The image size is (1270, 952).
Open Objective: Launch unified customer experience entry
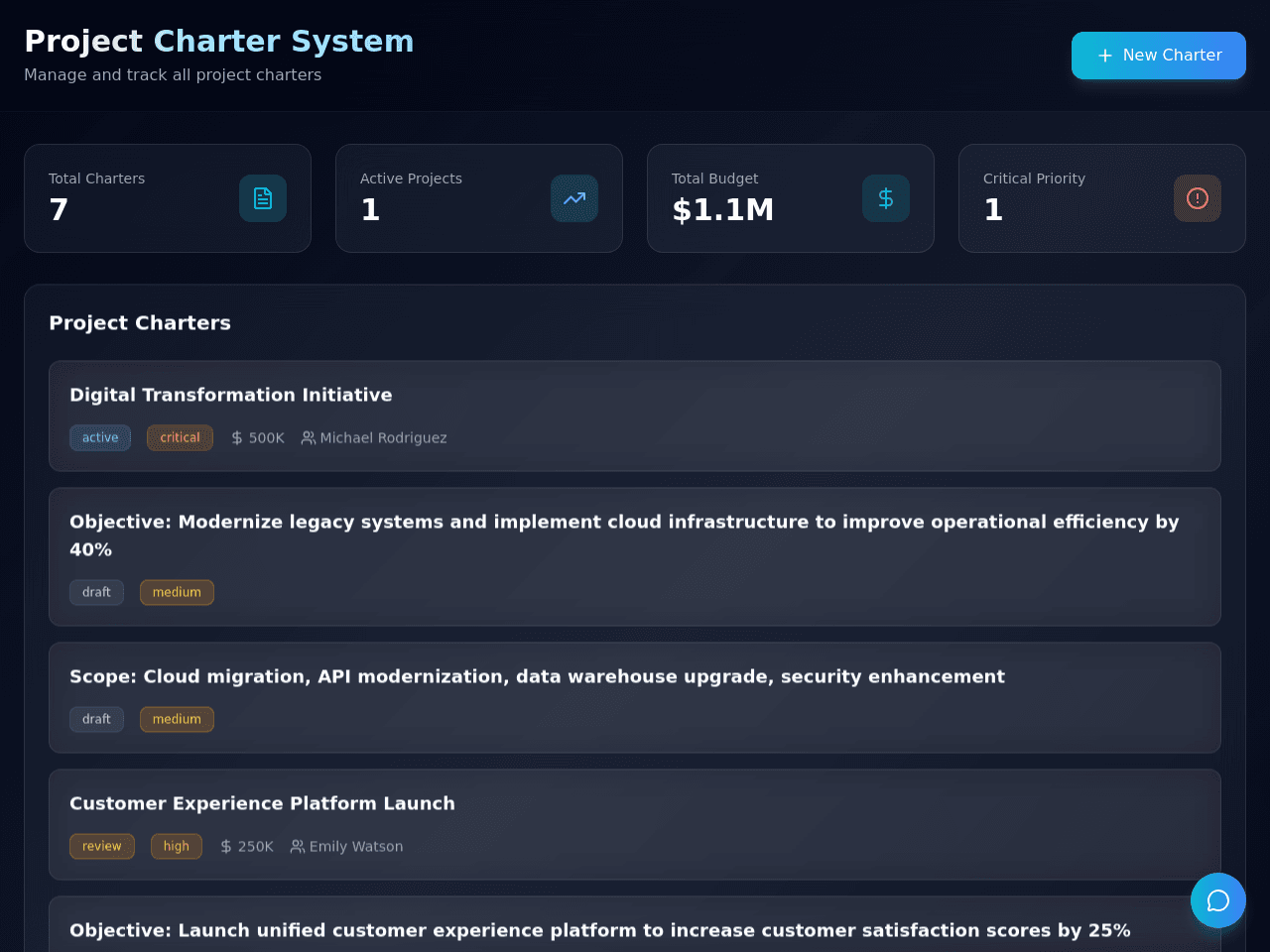(x=635, y=924)
